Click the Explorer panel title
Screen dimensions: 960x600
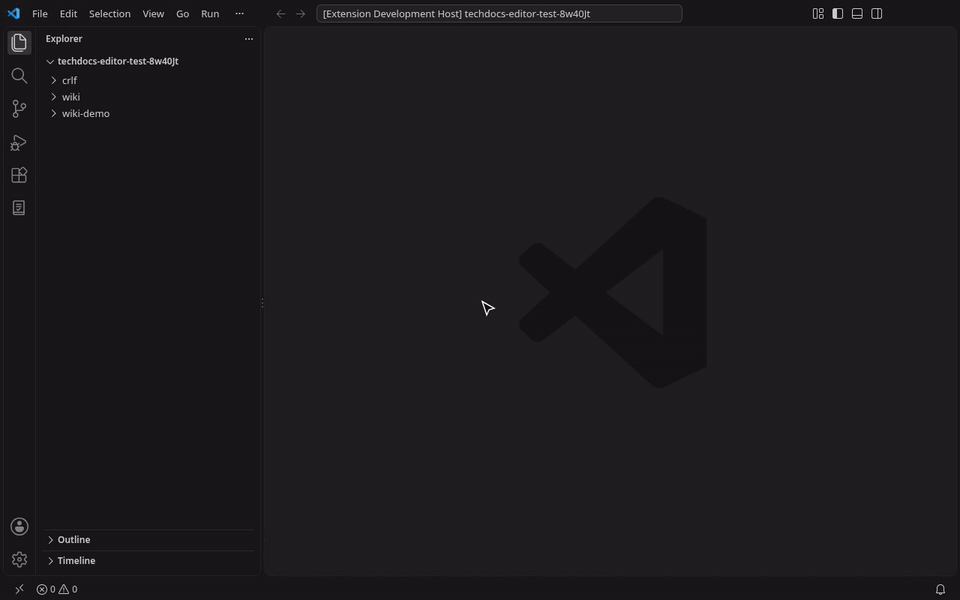(64, 39)
